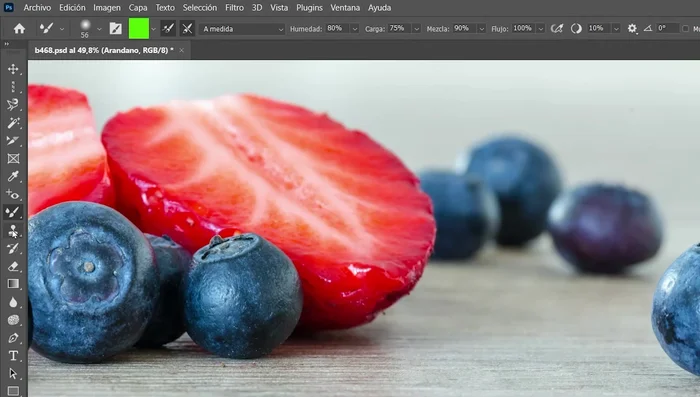Image resolution: width=700 pixels, height=397 pixels.
Task: Open the Archivo menu
Action: pyautogui.click(x=37, y=8)
